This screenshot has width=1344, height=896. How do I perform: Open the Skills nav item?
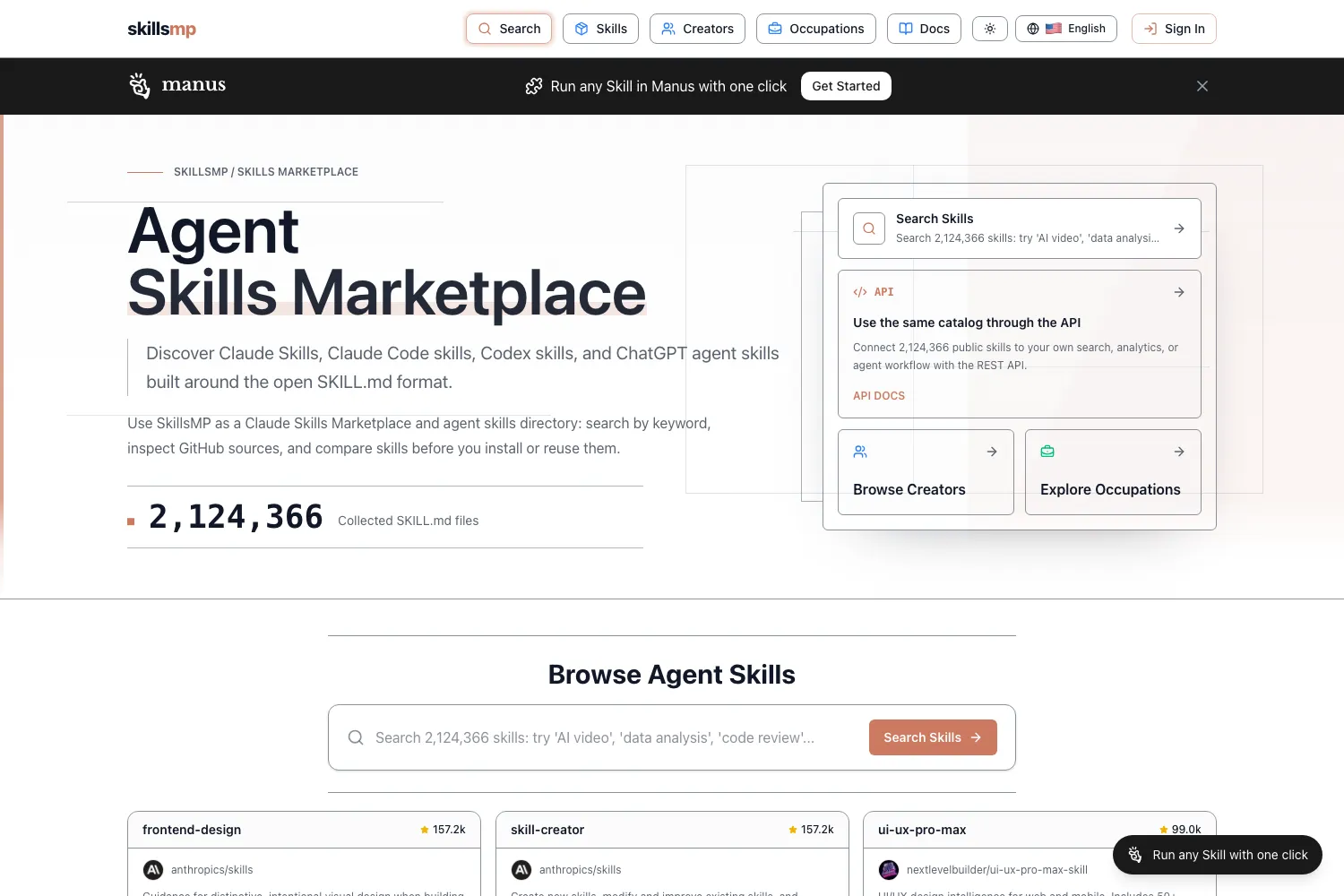coord(600,29)
